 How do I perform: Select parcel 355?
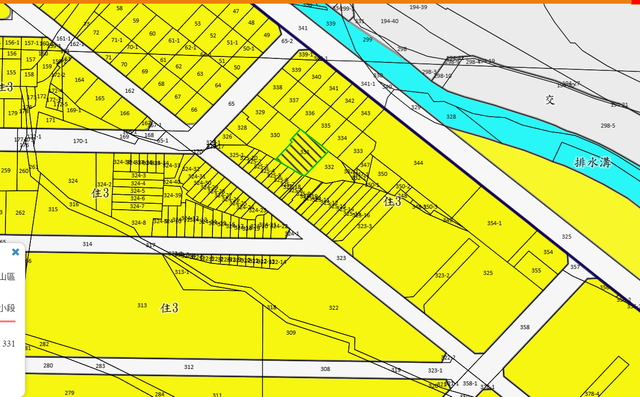(x=536, y=271)
